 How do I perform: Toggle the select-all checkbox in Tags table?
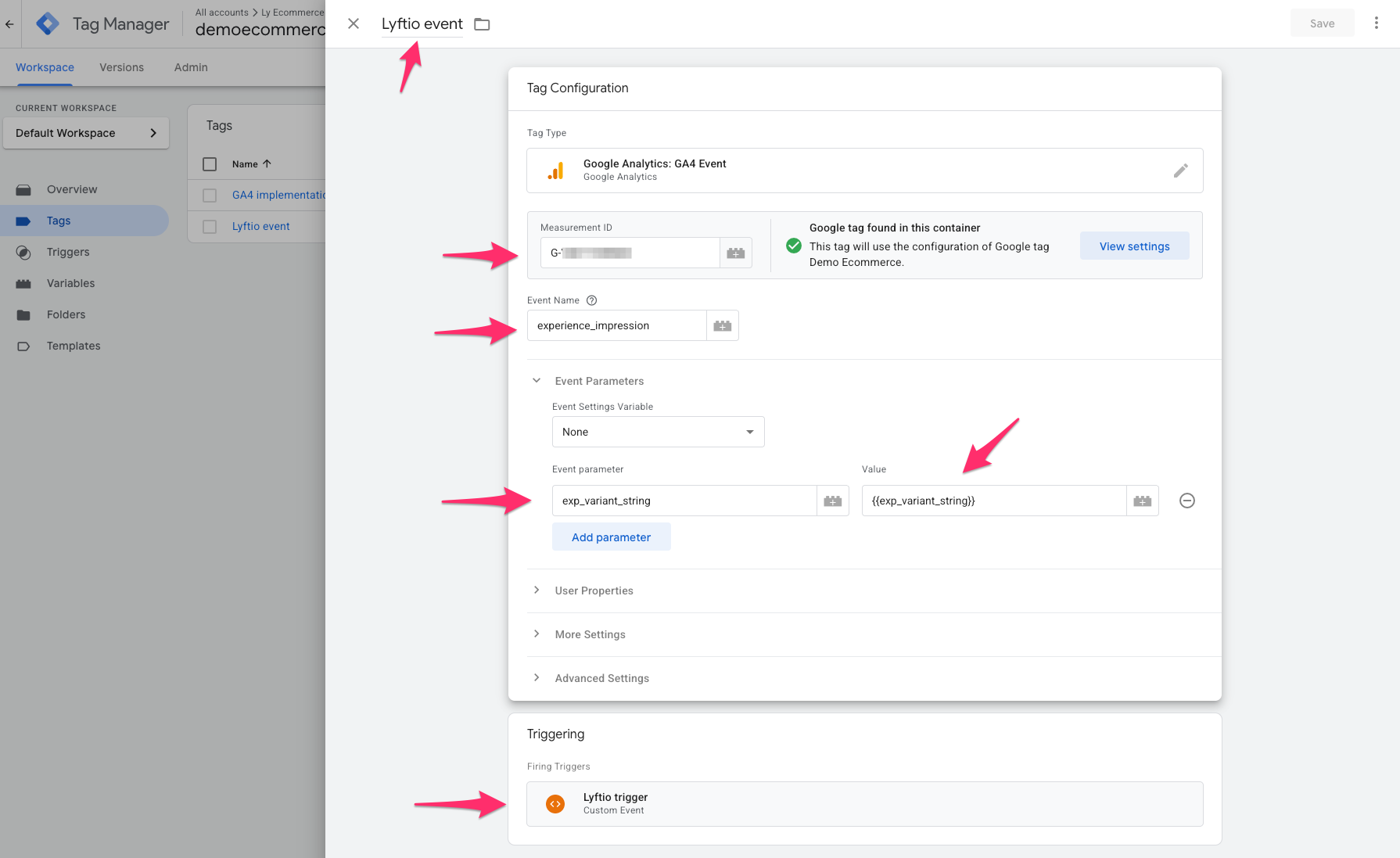[x=210, y=164]
